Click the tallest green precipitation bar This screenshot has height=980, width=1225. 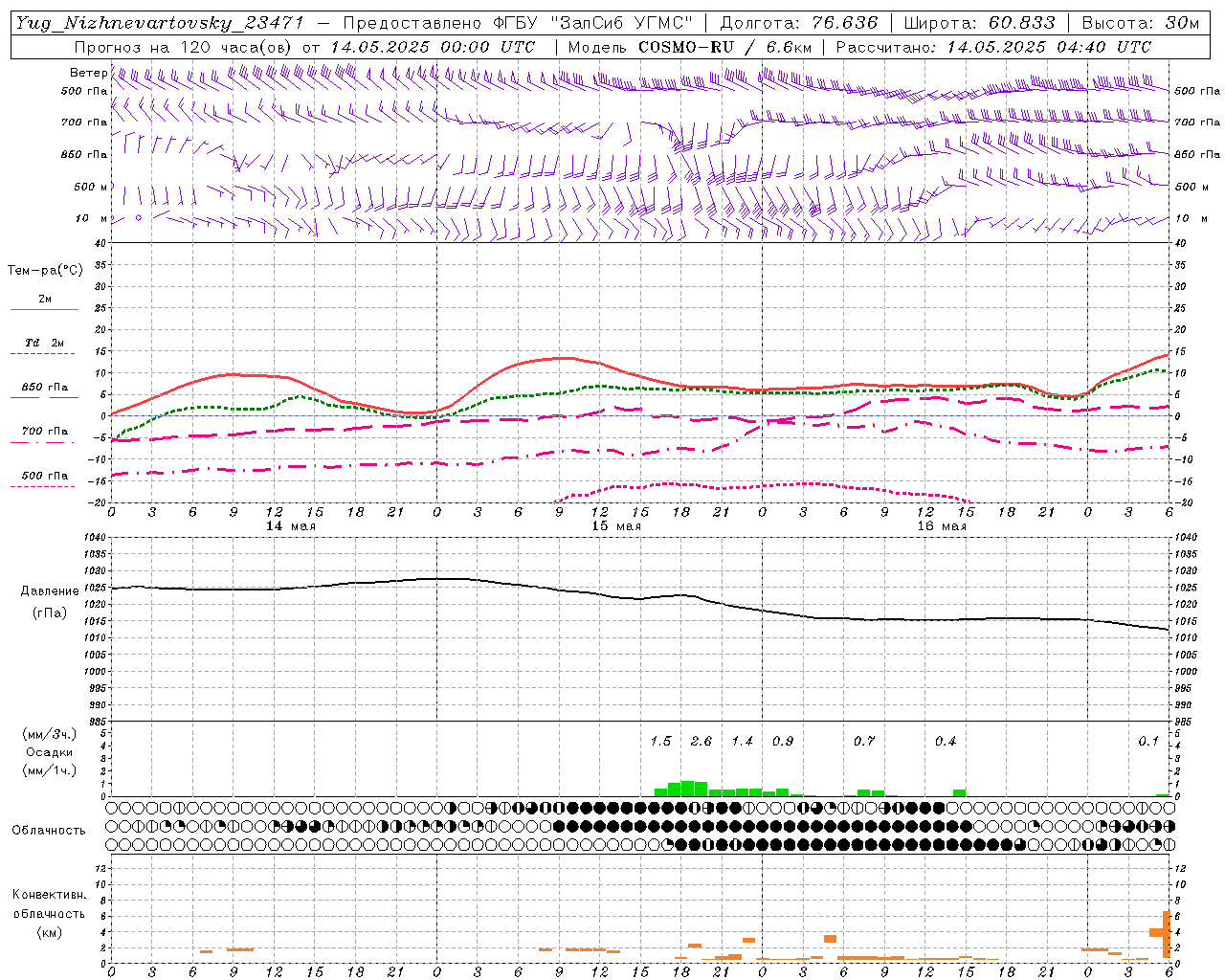click(687, 789)
